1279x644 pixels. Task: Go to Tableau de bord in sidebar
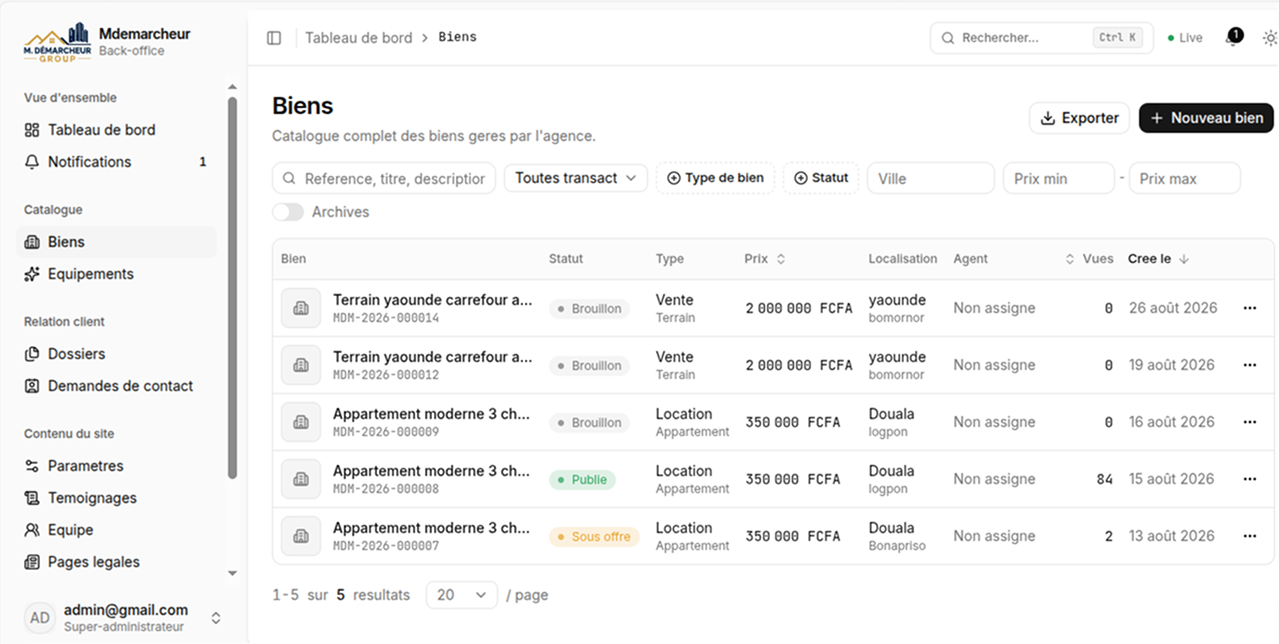[x=116, y=130]
